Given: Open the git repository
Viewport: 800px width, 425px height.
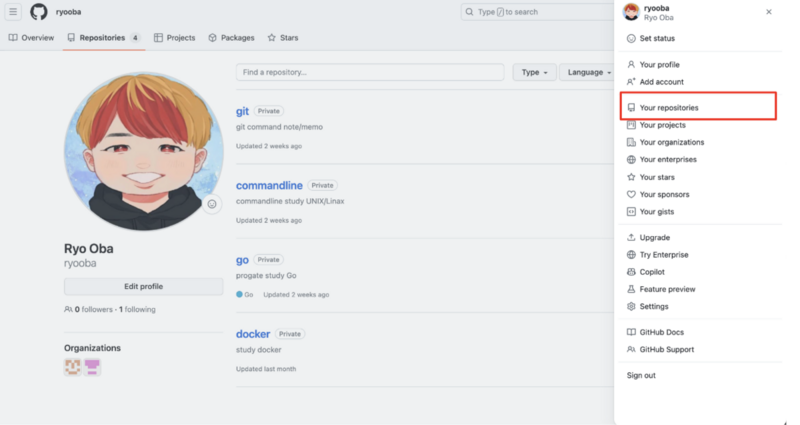Looking at the screenshot, I should click(242, 111).
